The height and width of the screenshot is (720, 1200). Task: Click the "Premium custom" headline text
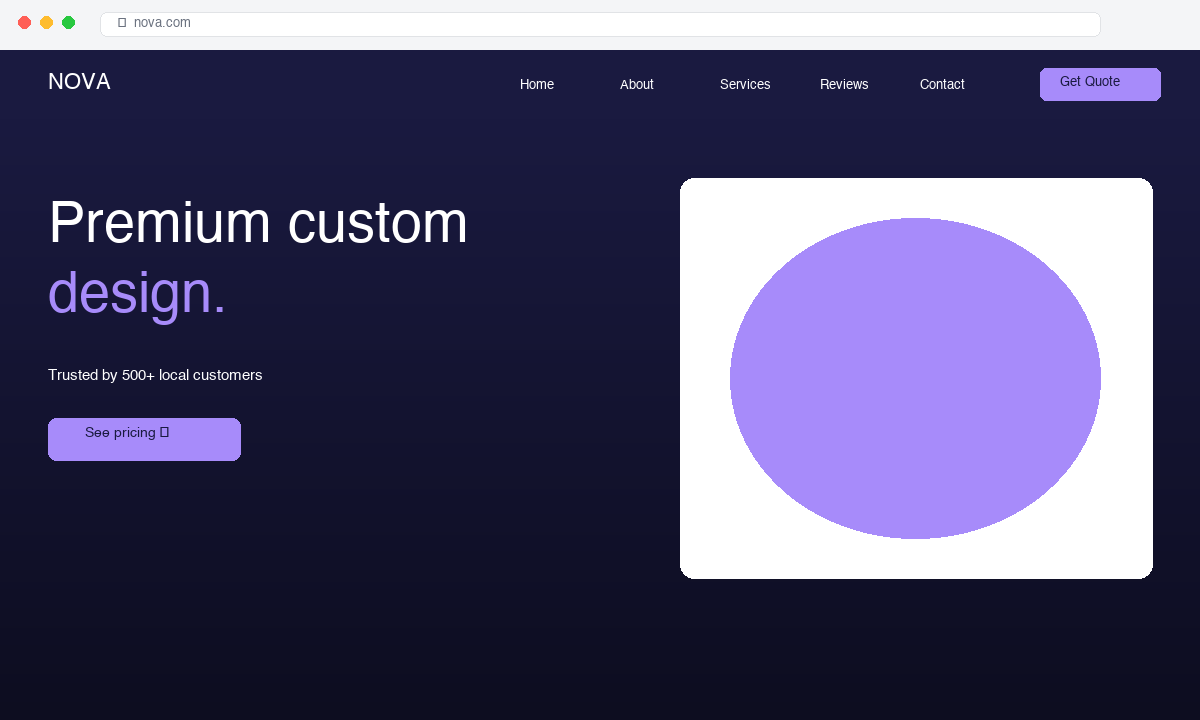click(x=258, y=222)
